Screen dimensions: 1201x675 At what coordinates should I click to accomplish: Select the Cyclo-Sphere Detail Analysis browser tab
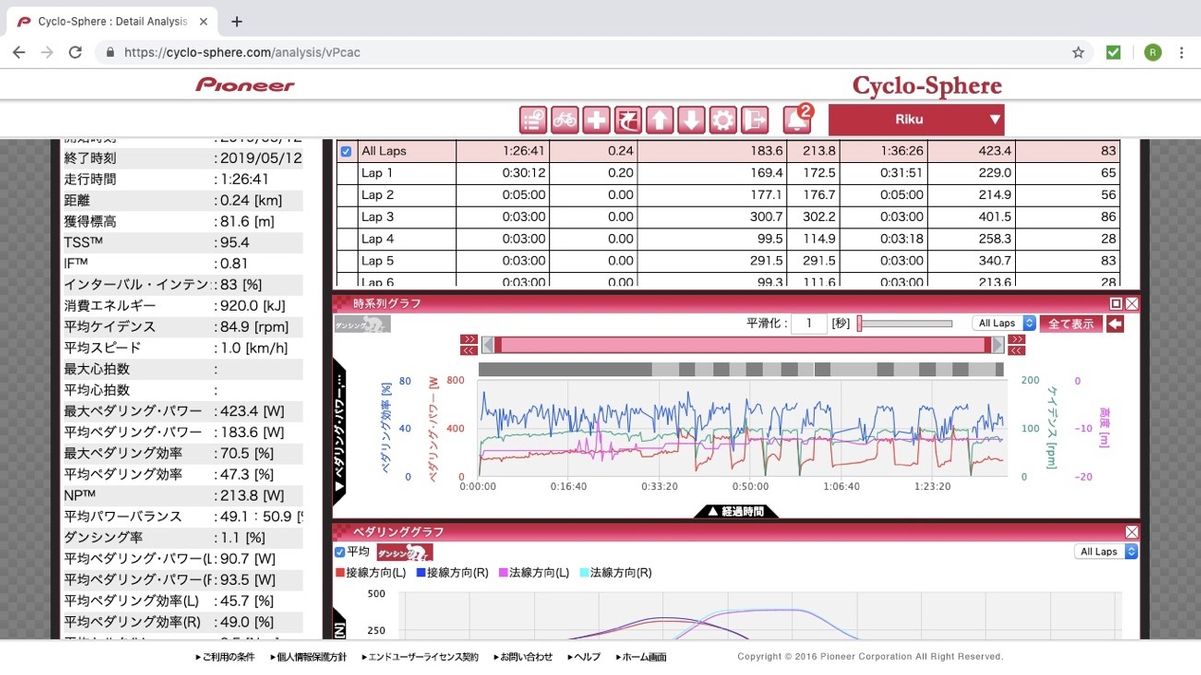point(110,21)
